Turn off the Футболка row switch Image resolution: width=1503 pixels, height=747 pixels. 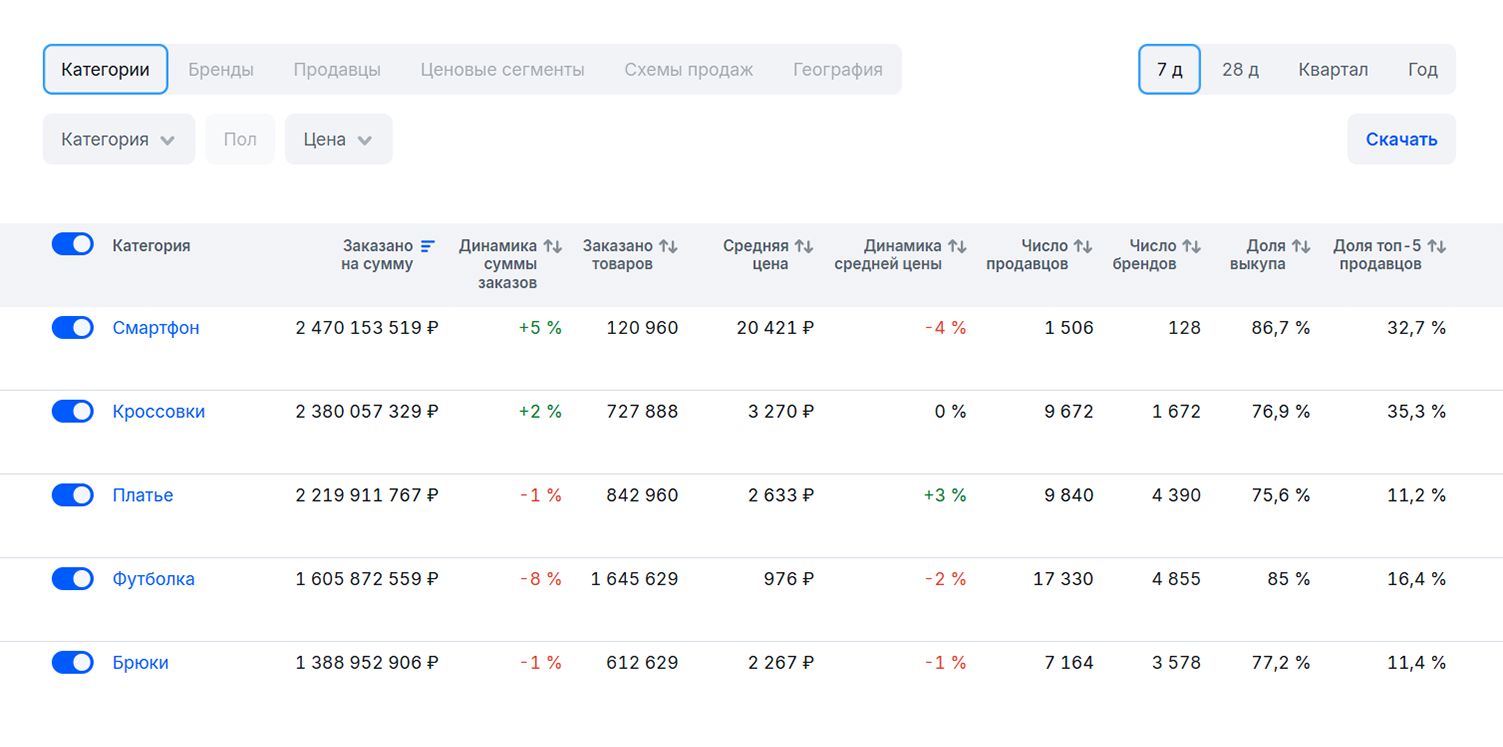(73, 579)
